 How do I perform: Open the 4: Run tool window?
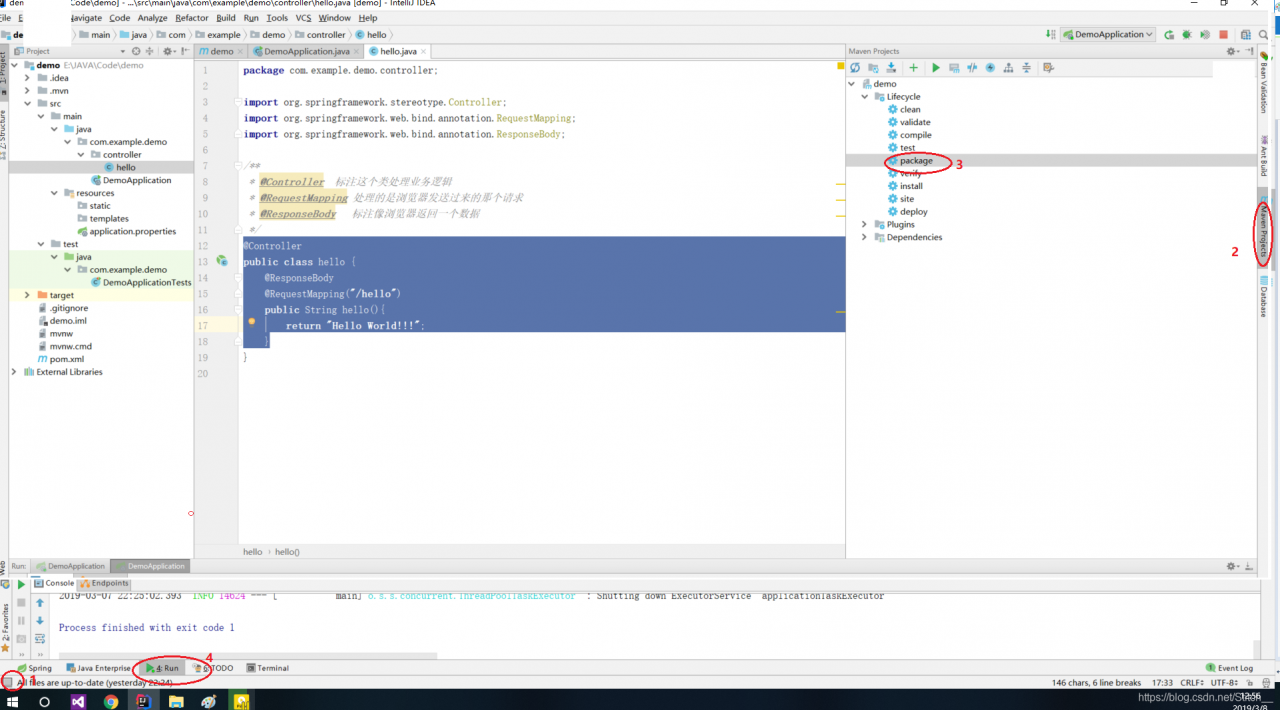163,668
